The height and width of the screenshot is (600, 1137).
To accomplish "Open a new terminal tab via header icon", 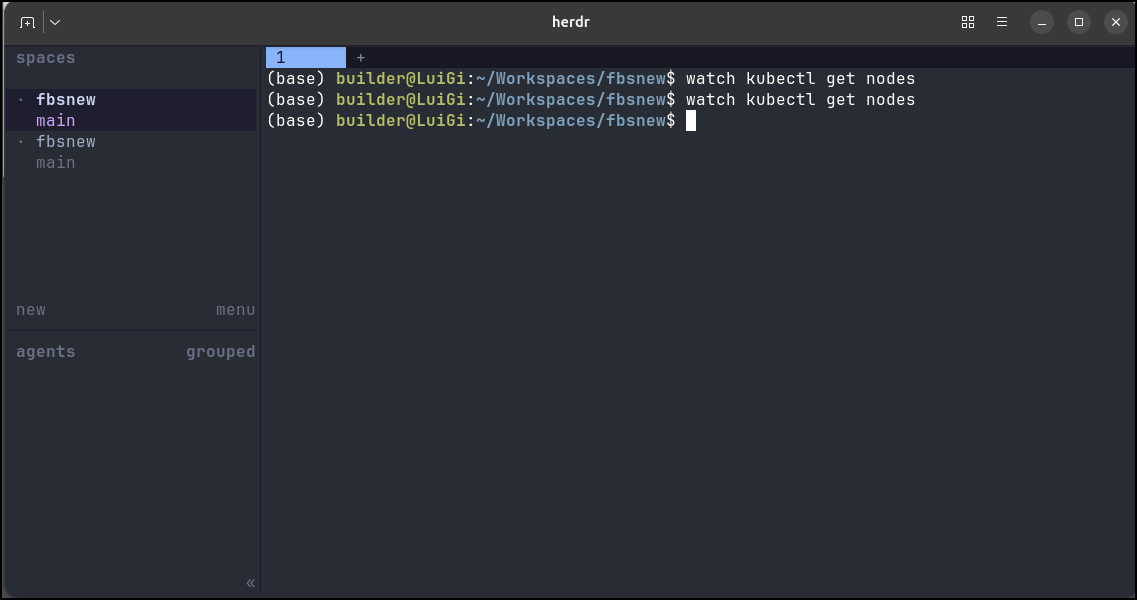I will 27,22.
